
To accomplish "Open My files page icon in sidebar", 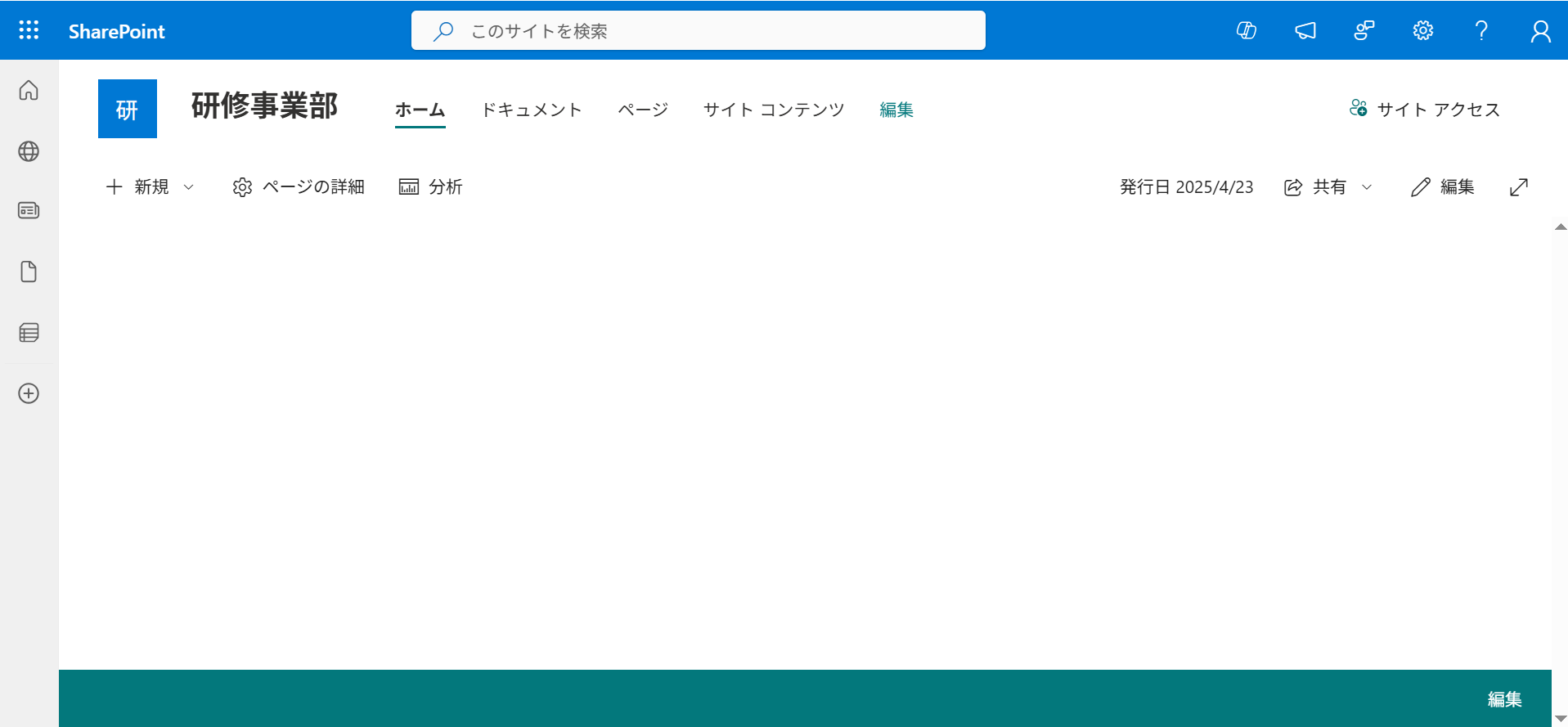I will pyautogui.click(x=29, y=272).
